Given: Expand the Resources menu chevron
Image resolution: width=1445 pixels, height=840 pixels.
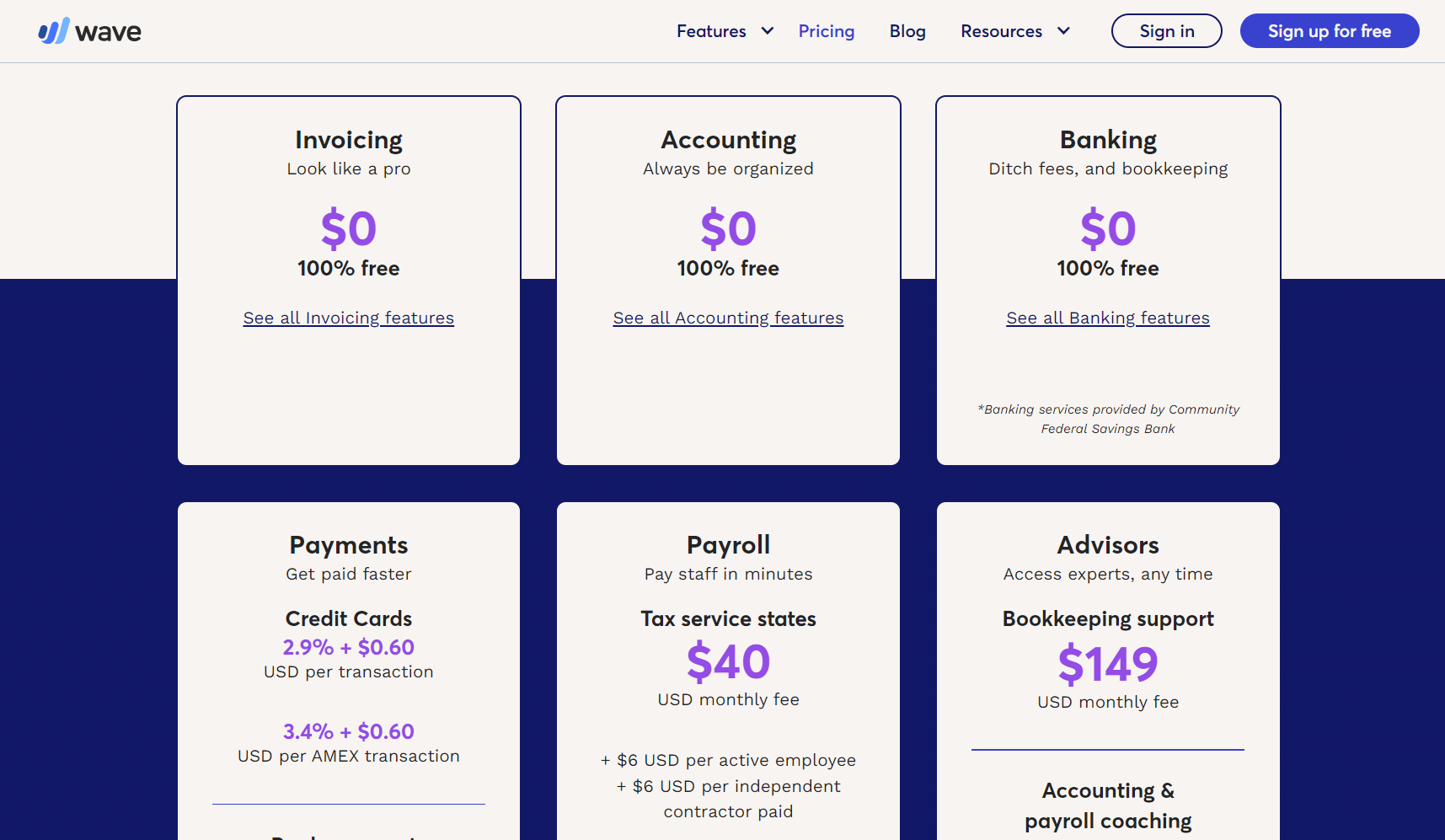Looking at the screenshot, I should click(1063, 31).
